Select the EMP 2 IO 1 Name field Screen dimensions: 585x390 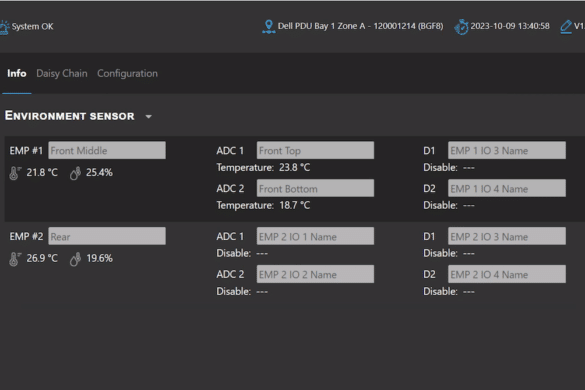pyautogui.click(x=315, y=236)
